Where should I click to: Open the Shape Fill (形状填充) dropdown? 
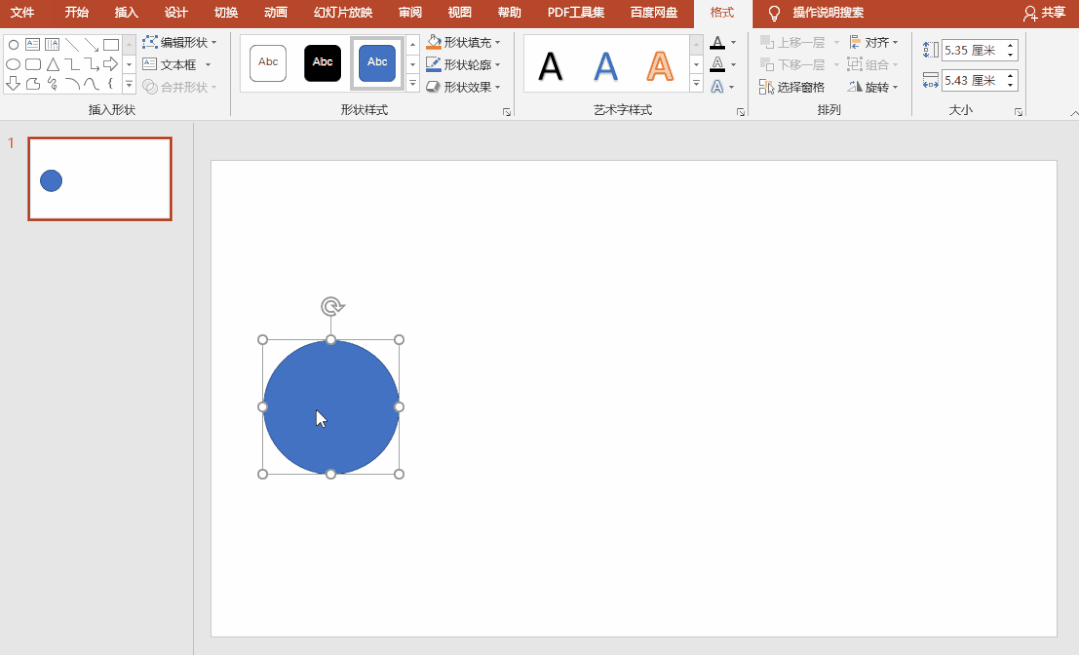465,43
